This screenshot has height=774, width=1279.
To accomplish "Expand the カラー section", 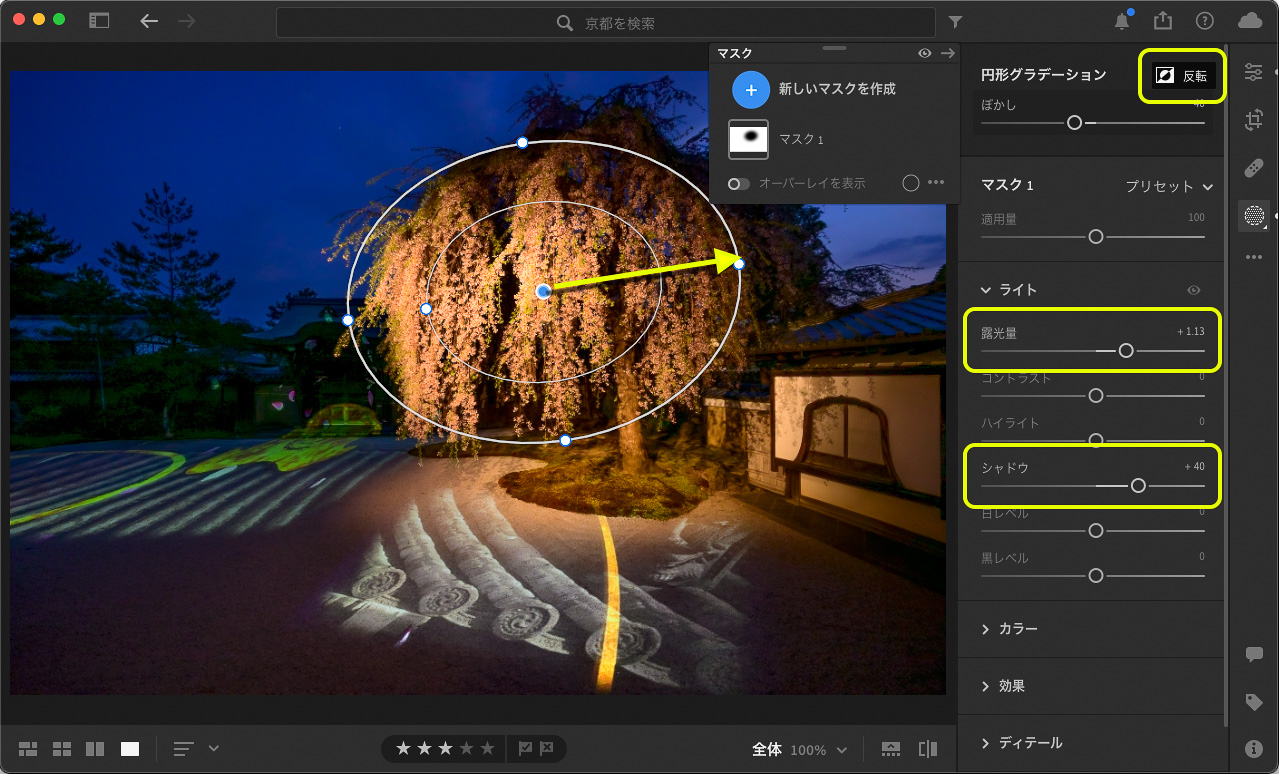I will (1018, 629).
